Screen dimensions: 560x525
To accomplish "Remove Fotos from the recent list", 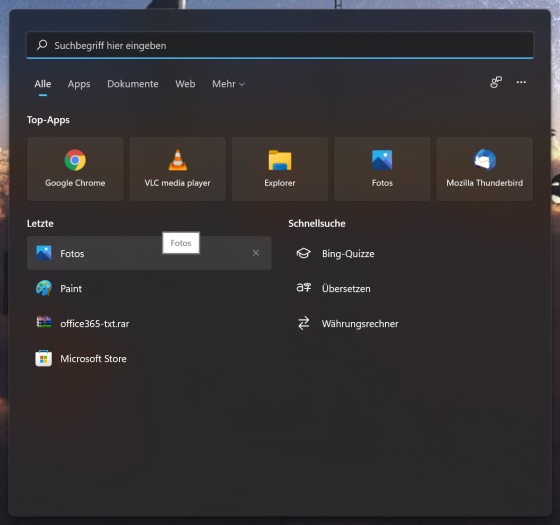I will (256, 253).
